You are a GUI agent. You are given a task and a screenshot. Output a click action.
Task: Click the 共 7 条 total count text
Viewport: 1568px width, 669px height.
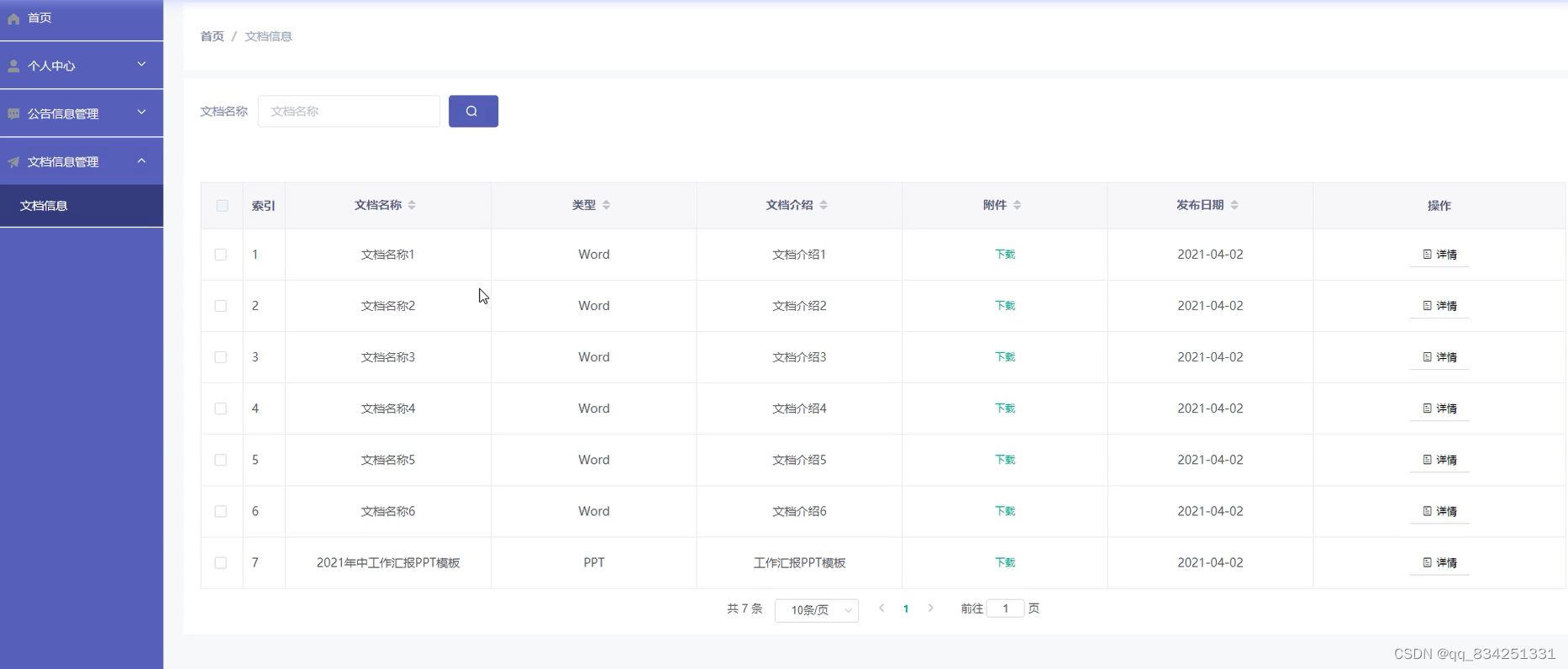pyautogui.click(x=745, y=608)
